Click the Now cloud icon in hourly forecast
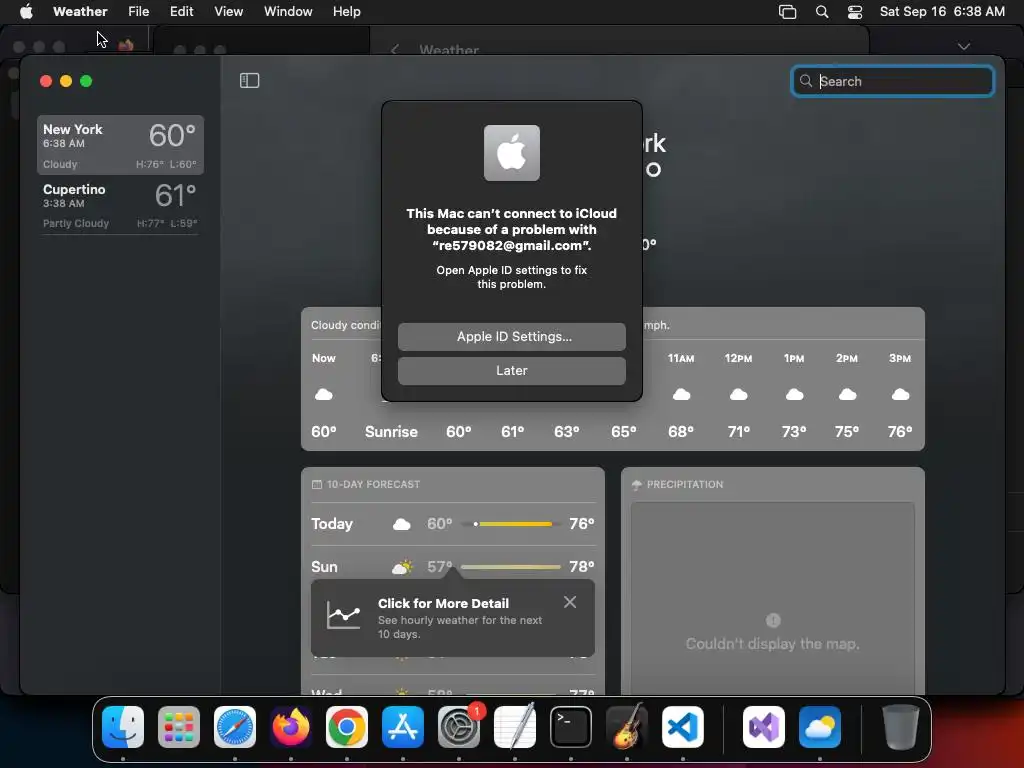The width and height of the screenshot is (1024, 768). (324, 394)
